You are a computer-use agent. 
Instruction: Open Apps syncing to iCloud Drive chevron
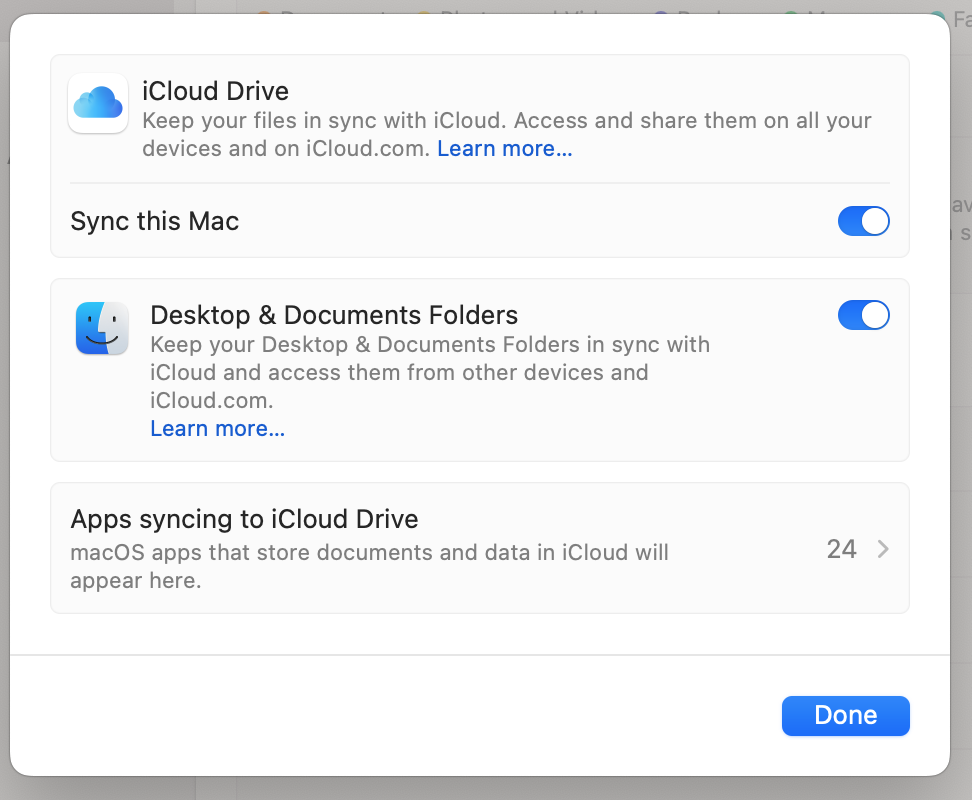[883, 548]
